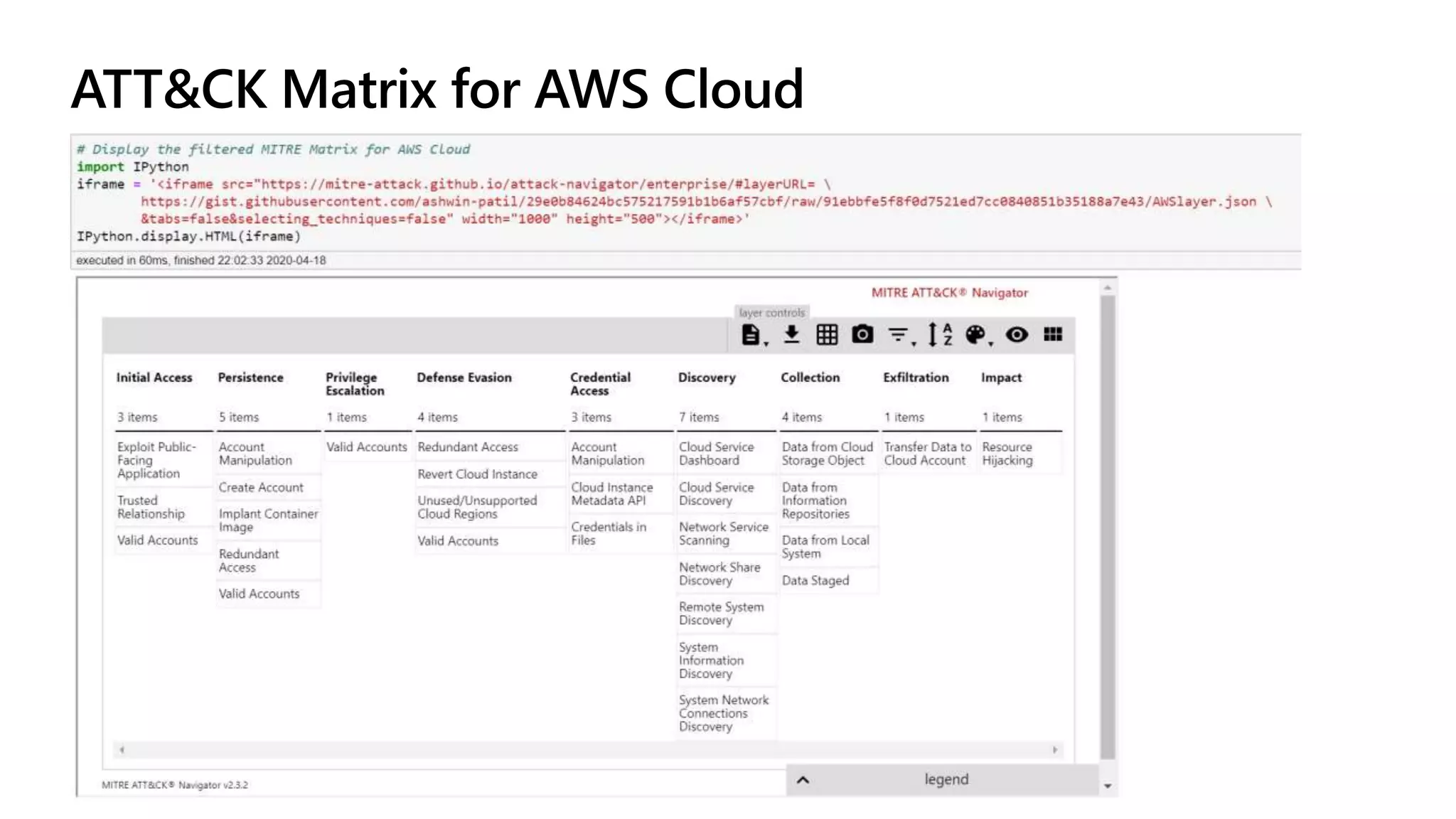Select the Persistence tactic header
Screen dimensions: 1456x819
tap(250, 378)
